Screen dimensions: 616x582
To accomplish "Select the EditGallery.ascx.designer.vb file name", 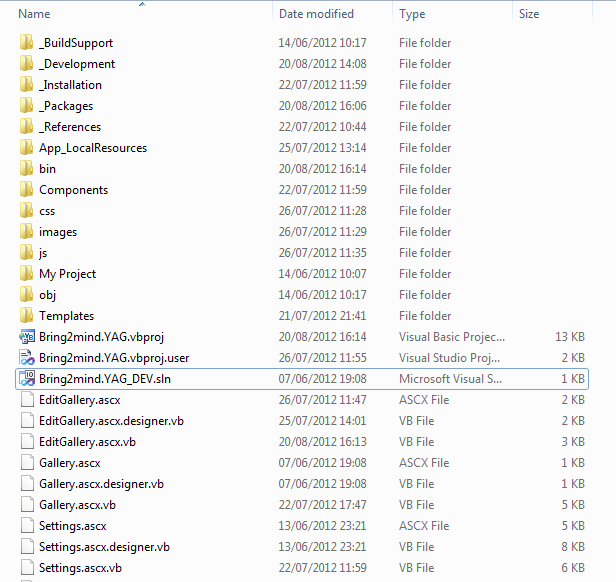I will [112, 421].
